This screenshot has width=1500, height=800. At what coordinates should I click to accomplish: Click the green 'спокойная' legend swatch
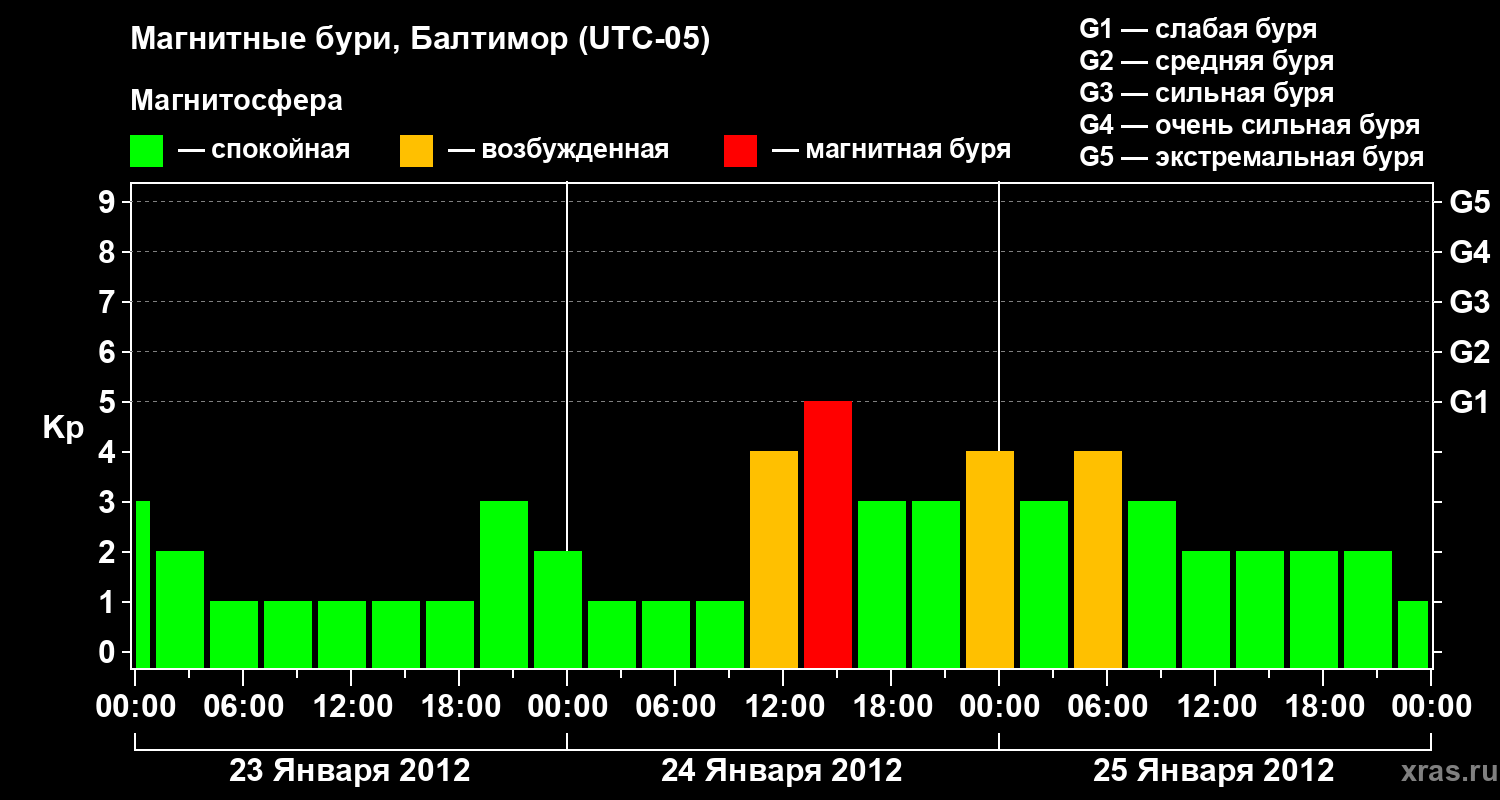point(146,150)
